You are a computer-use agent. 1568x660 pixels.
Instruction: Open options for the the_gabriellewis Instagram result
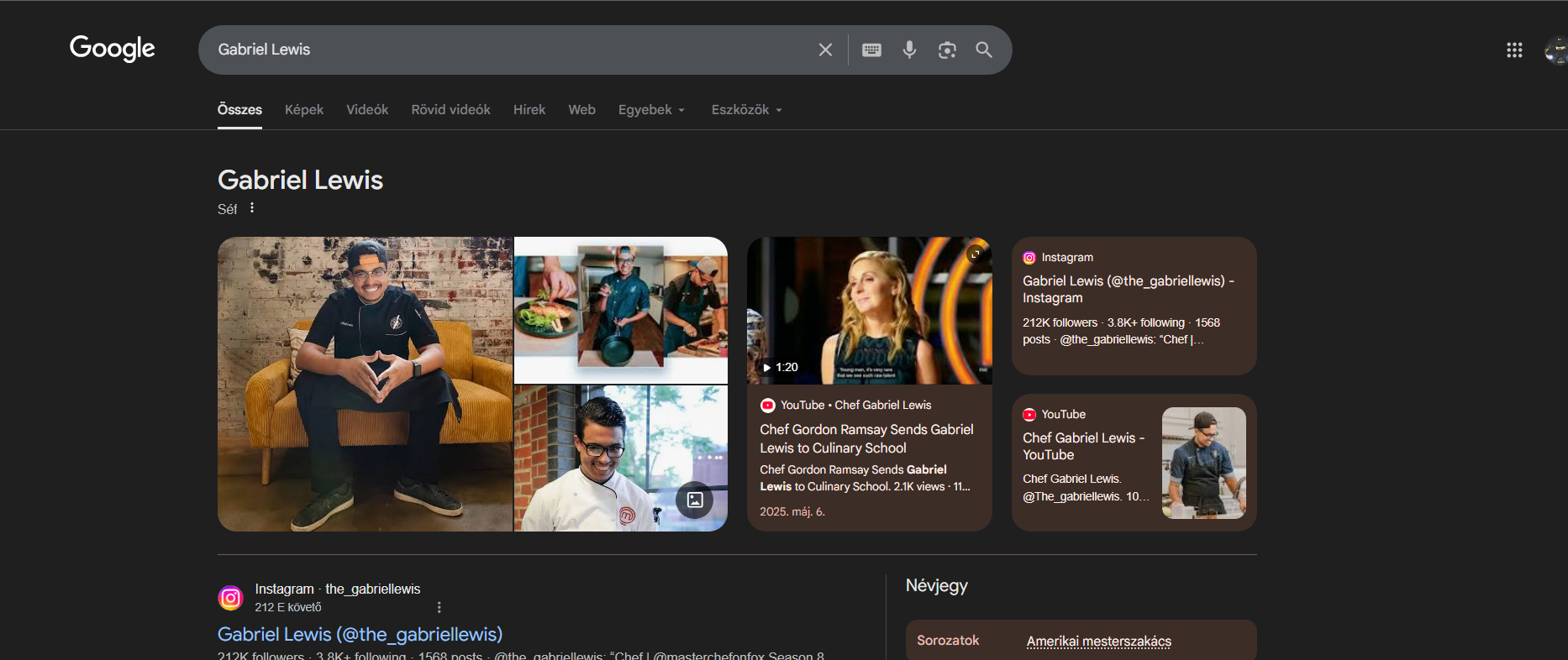(x=439, y=607)
